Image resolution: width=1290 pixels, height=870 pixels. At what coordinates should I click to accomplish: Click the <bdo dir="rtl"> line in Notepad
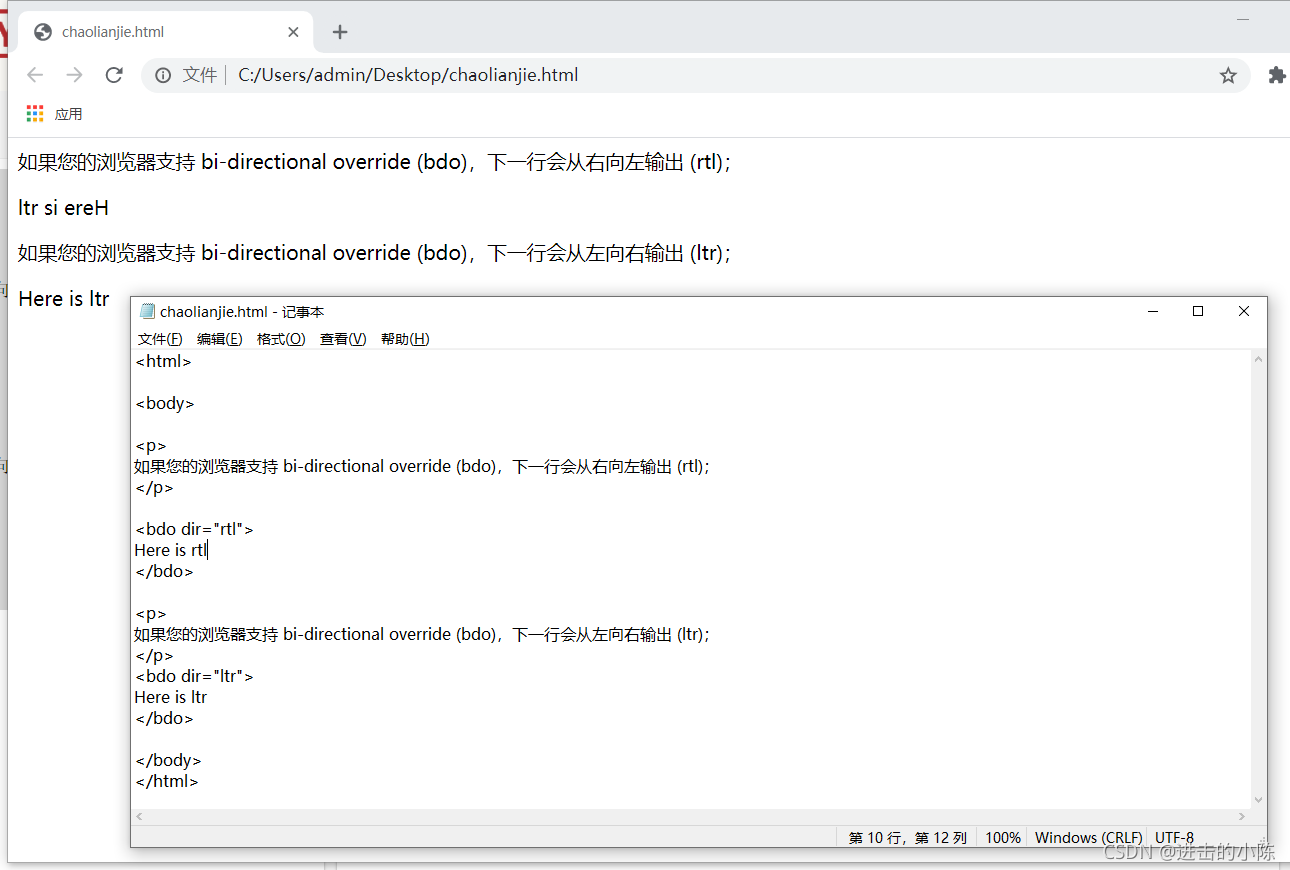pyautogui.click(x=194, y=529)
